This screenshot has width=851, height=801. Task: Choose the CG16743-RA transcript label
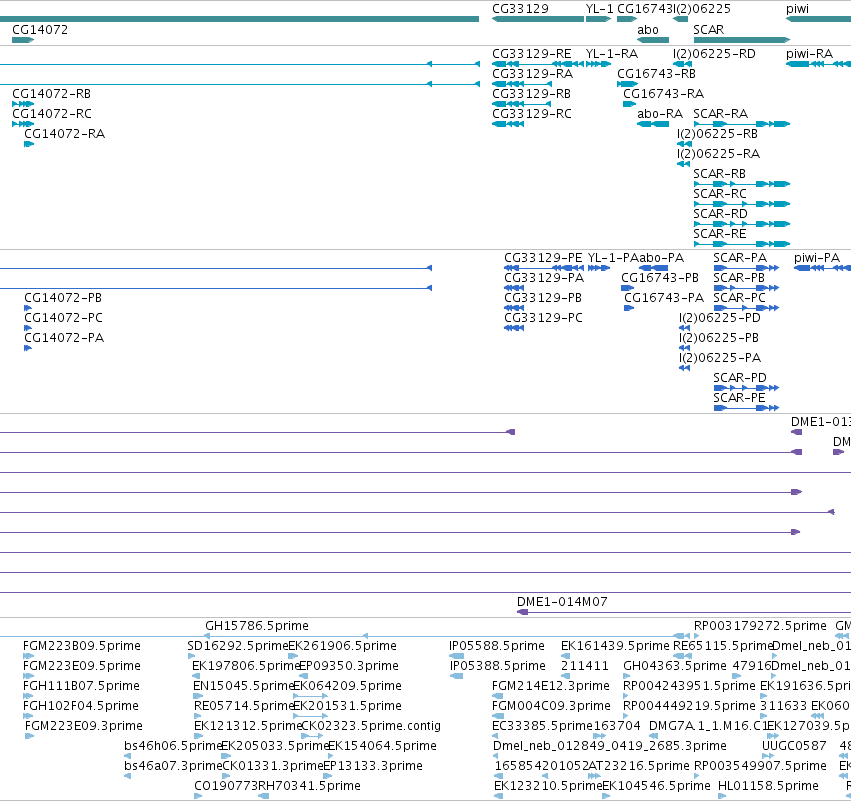(x=663, y=94)
